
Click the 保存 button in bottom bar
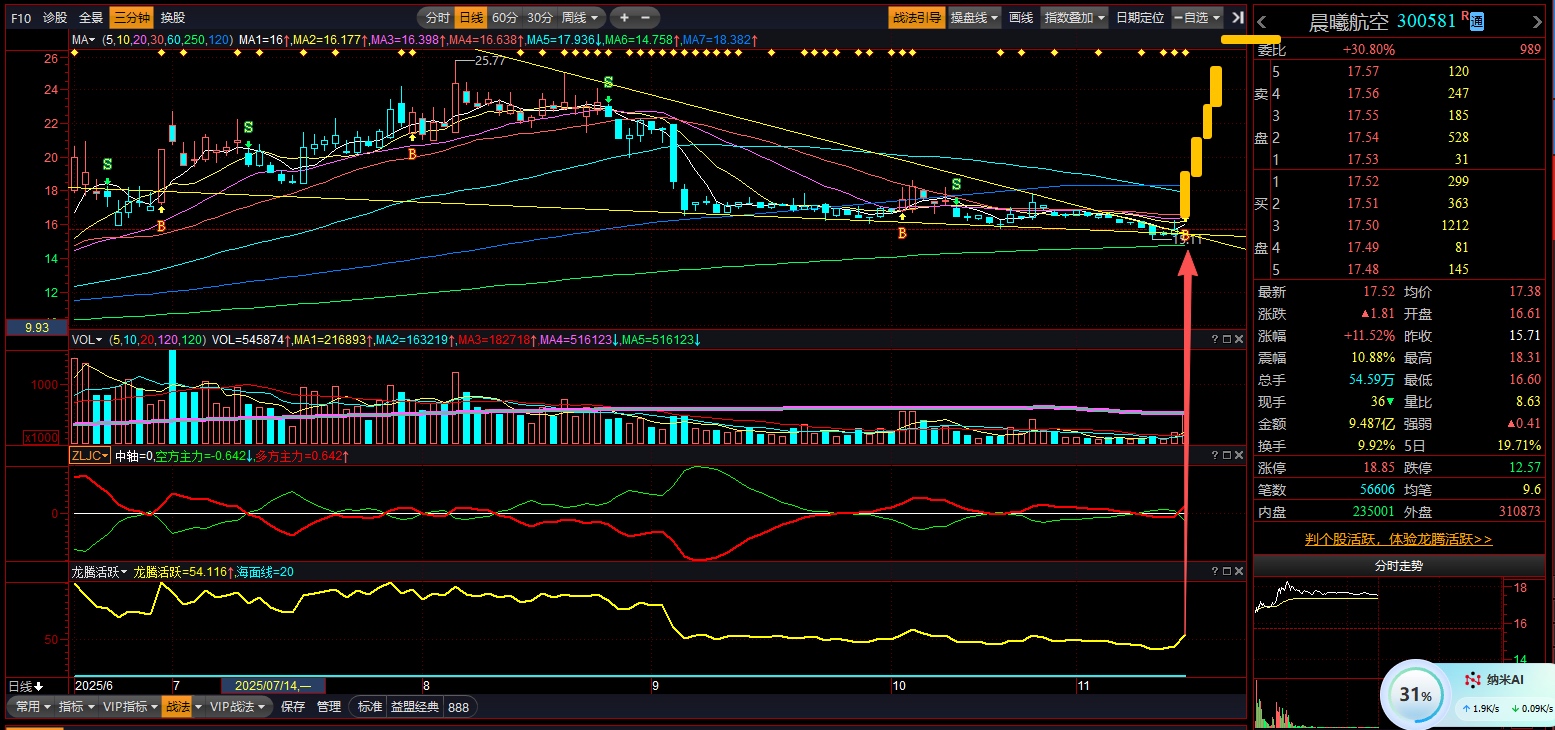[293, 706]
